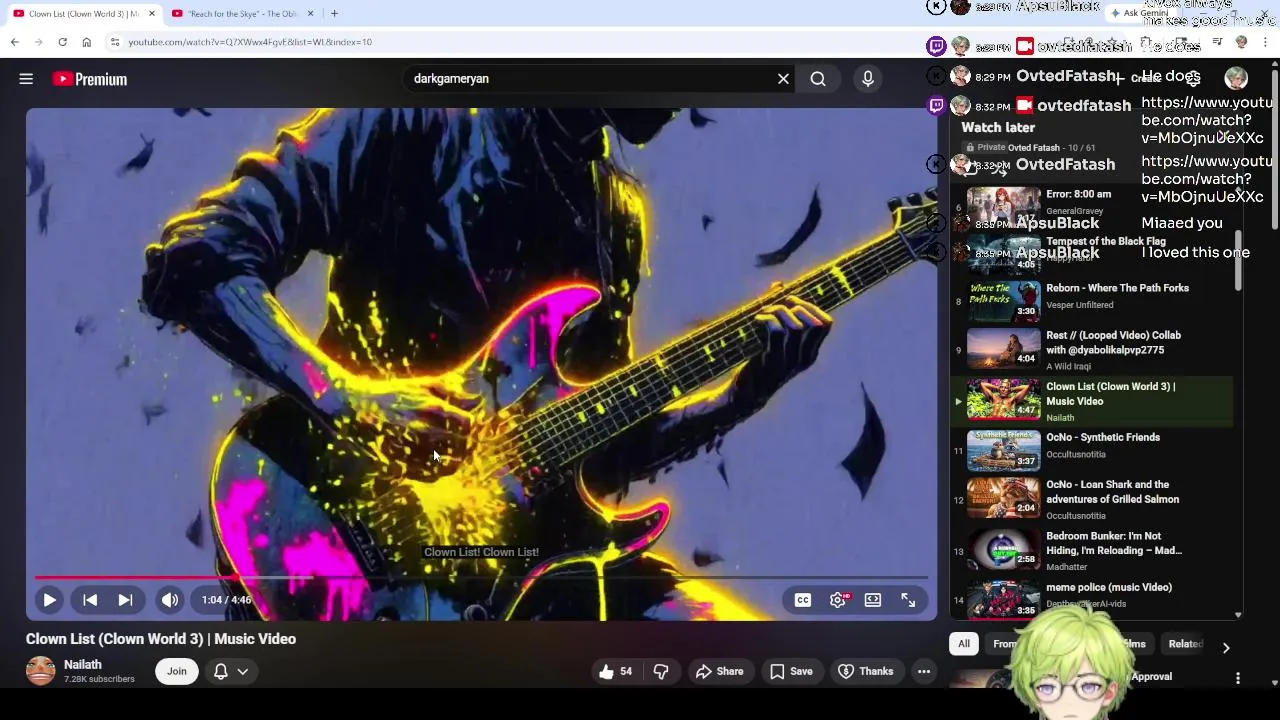Select the All filter chip
This screenshot has width=1280, height=720.
click(x=964, y=644)
